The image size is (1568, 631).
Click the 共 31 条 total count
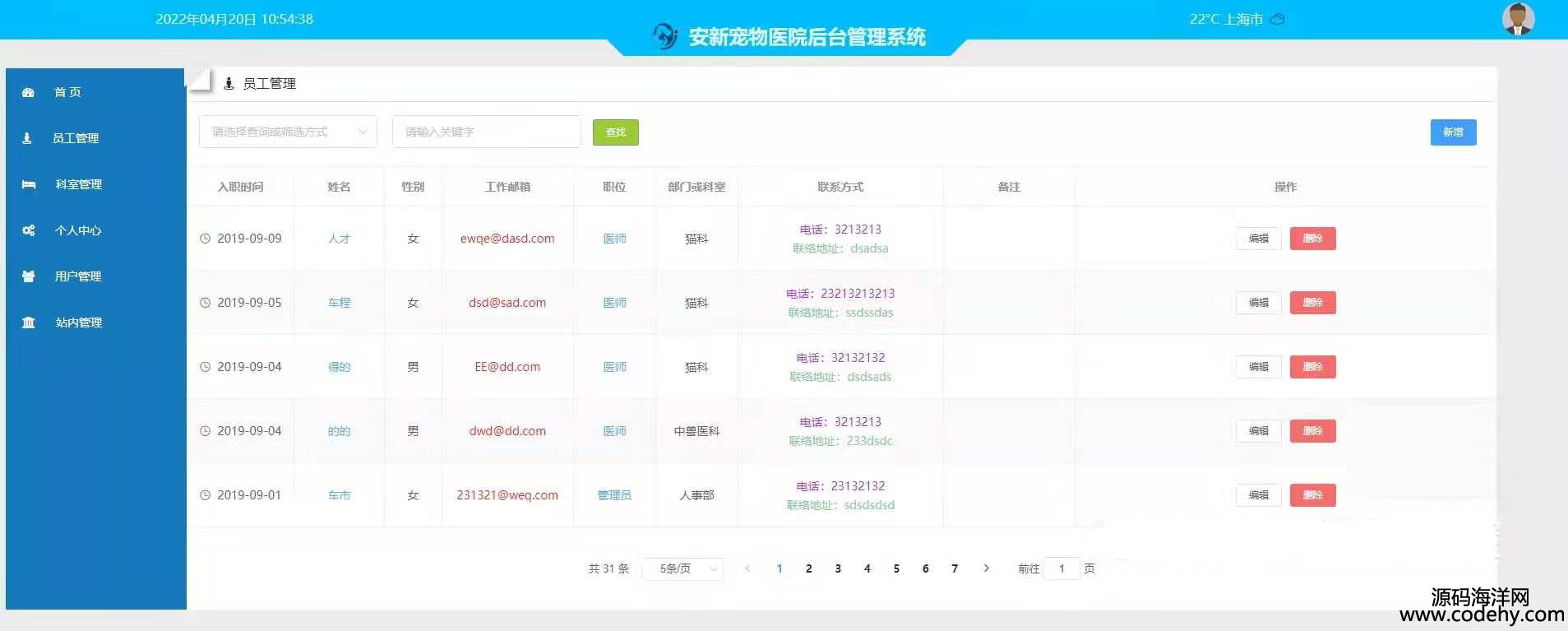pyautogui.click(x=608, y=568)
